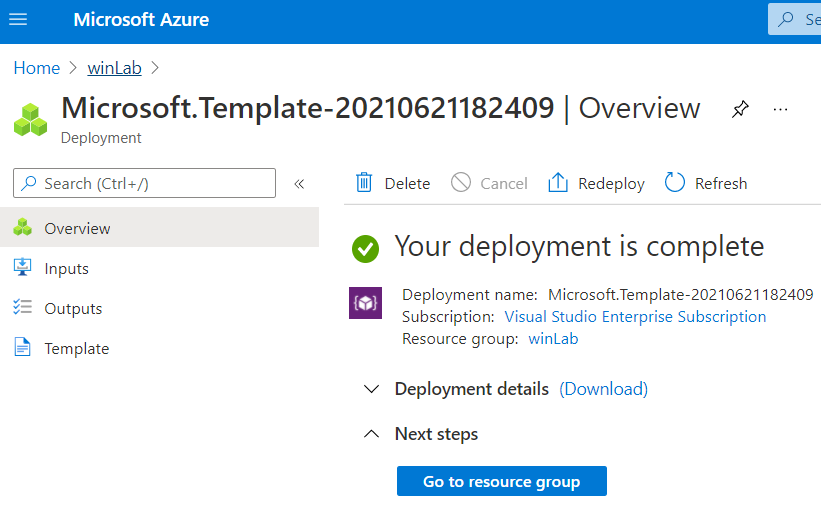Screen dimensions: 821x509
Task: Click the 'Deployment' subtitle under the title
Action: (101, 138)
